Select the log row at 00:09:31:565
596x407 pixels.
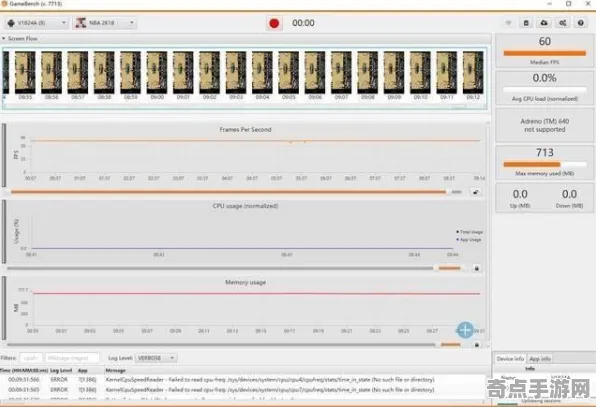click(x=243, y=390)
